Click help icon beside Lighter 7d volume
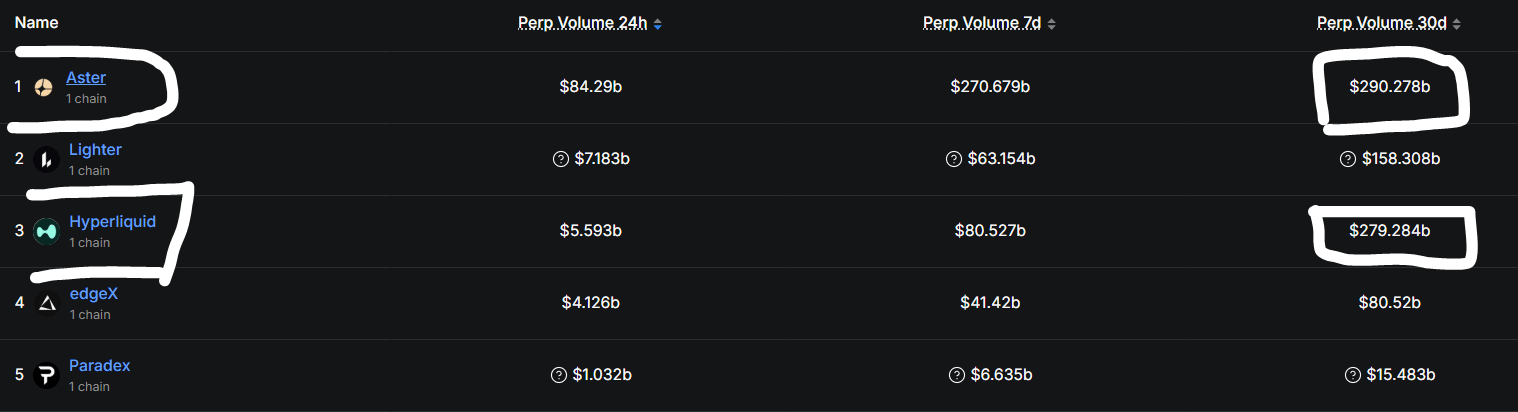This screenshot has width=1518, height=412. (x=952, y=159)
